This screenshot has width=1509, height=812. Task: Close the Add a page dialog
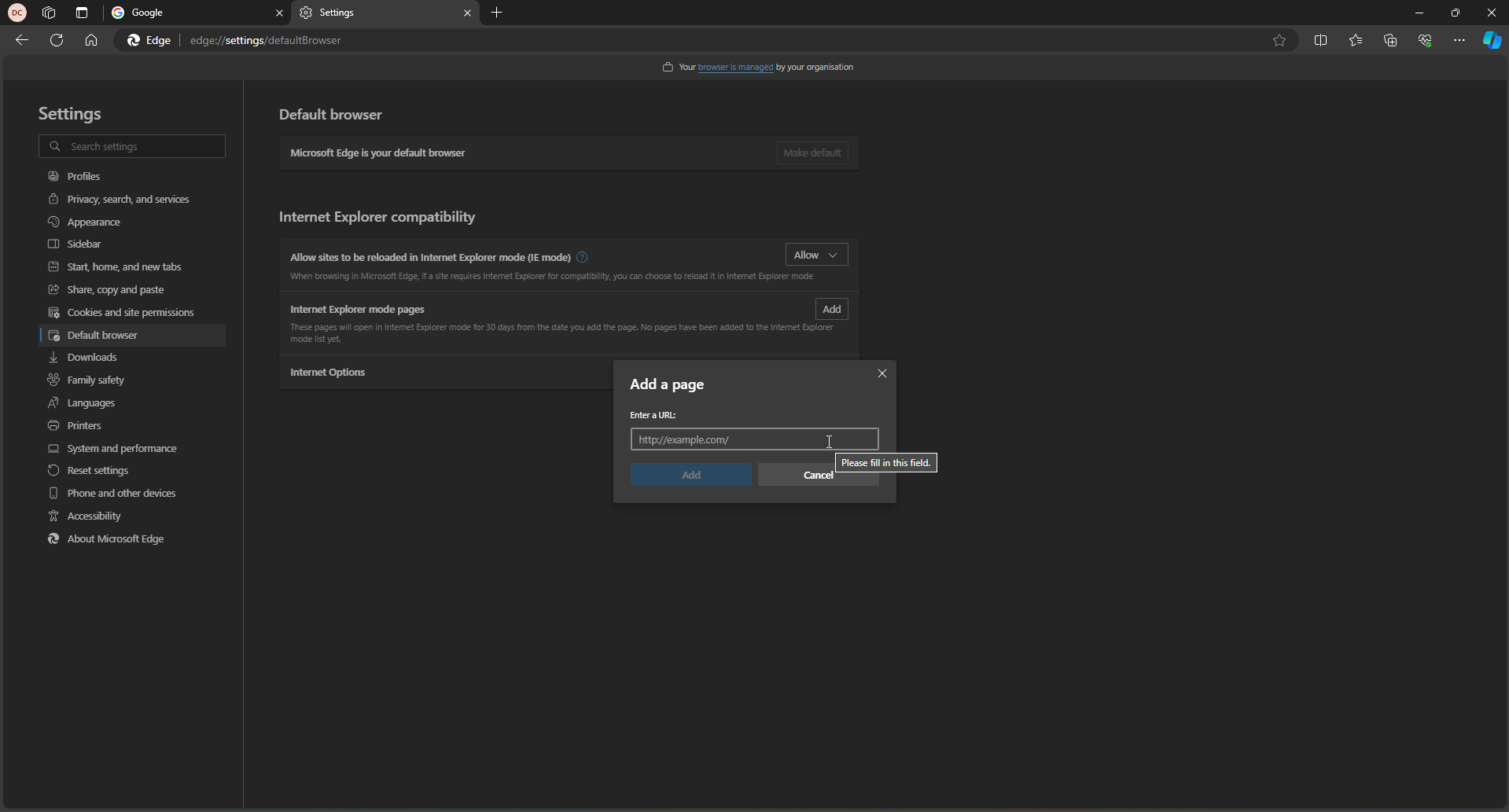(x=881, y=373)
